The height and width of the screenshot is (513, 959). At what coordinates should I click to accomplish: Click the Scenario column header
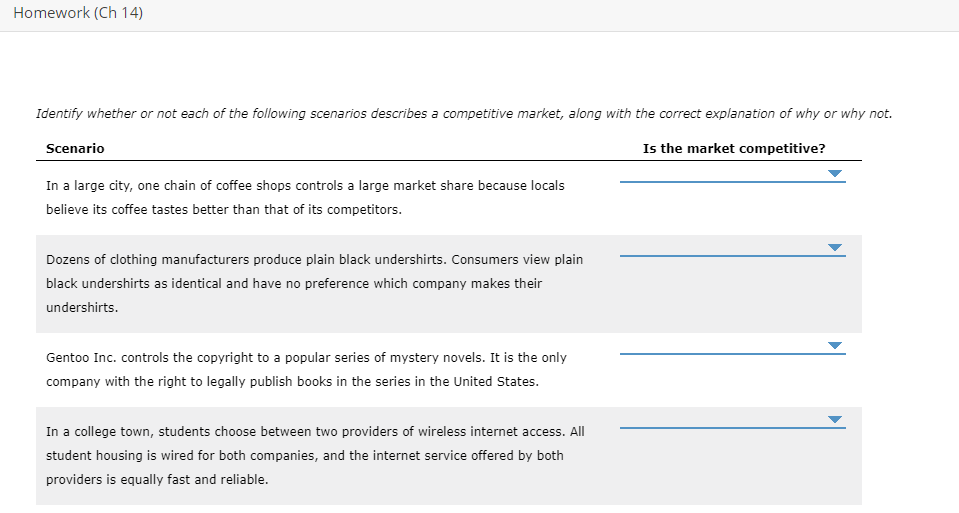(75, 148)
